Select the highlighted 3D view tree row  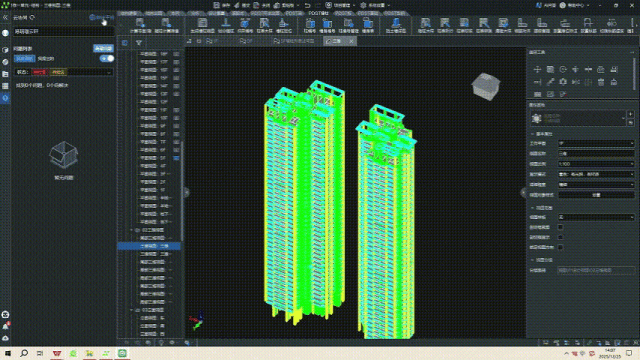(149, 246)
